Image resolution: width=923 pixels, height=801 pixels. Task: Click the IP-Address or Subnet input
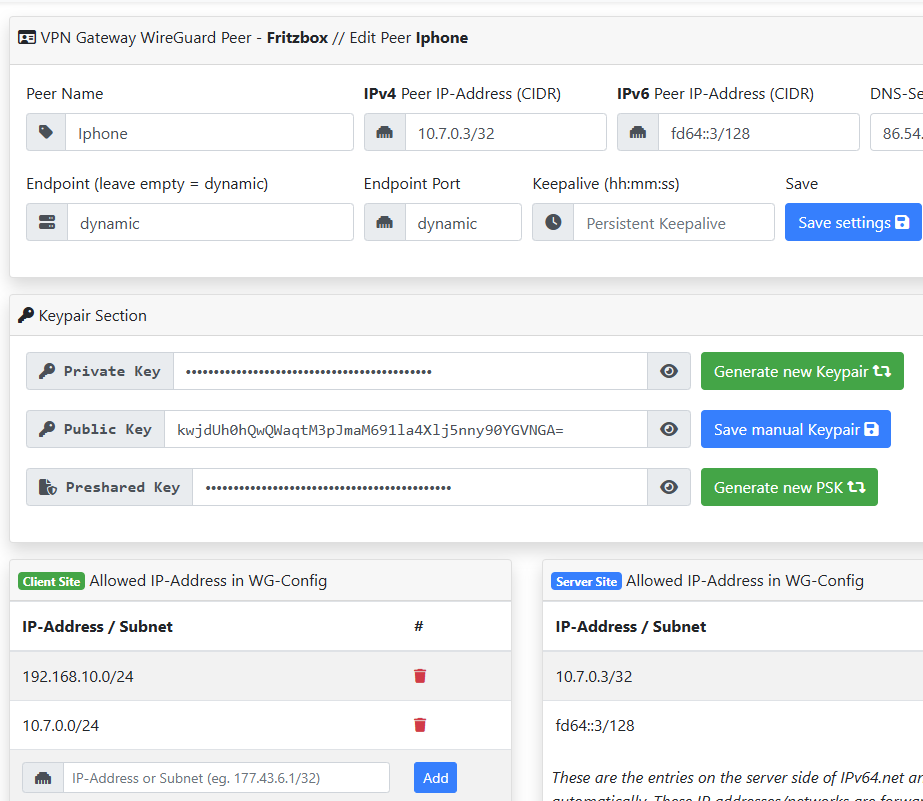(226, 778)
